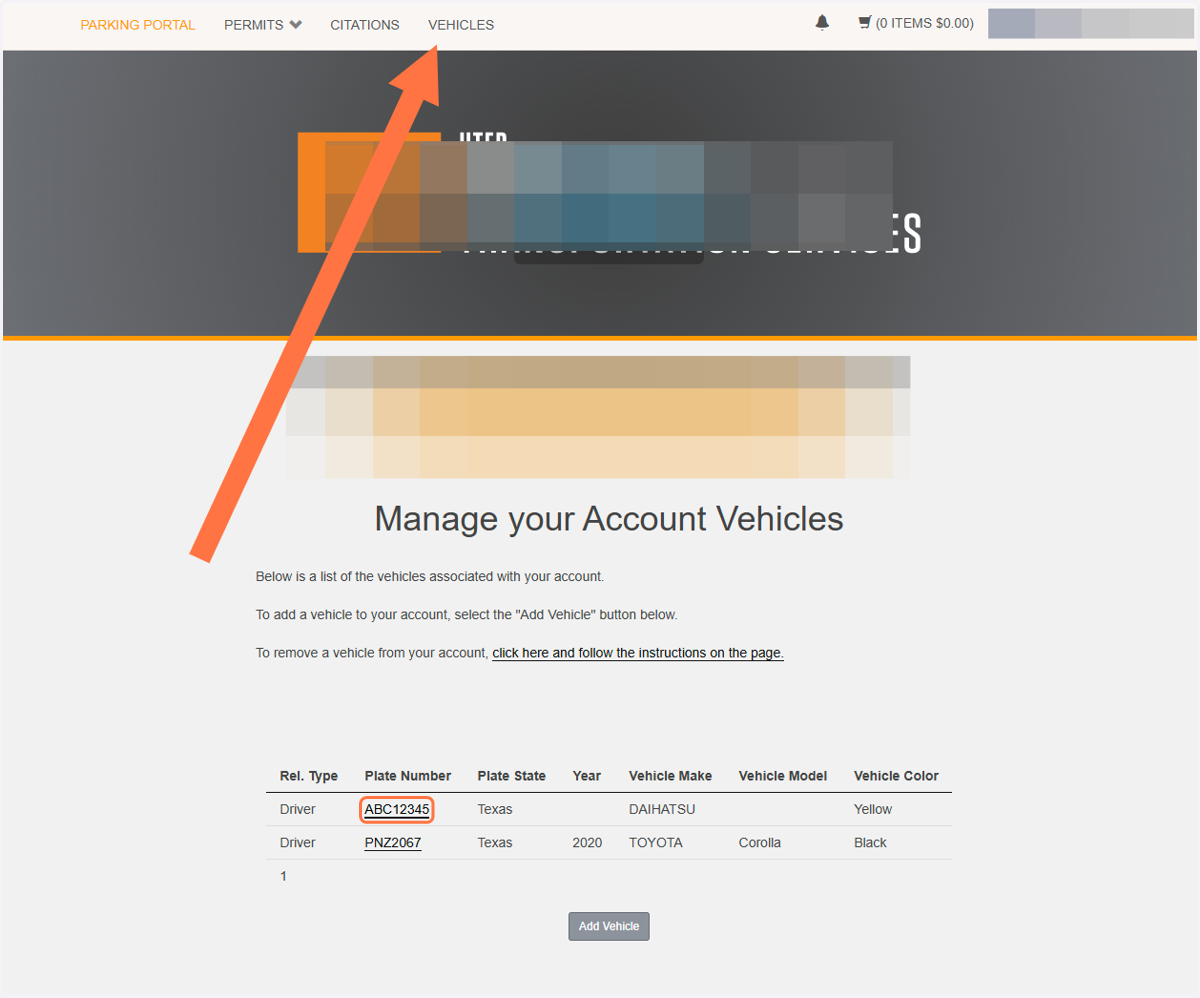Image resolution: width=1200 pixels, height=998 pixels.
Task: Click the cart items total text
Action: 925,23
